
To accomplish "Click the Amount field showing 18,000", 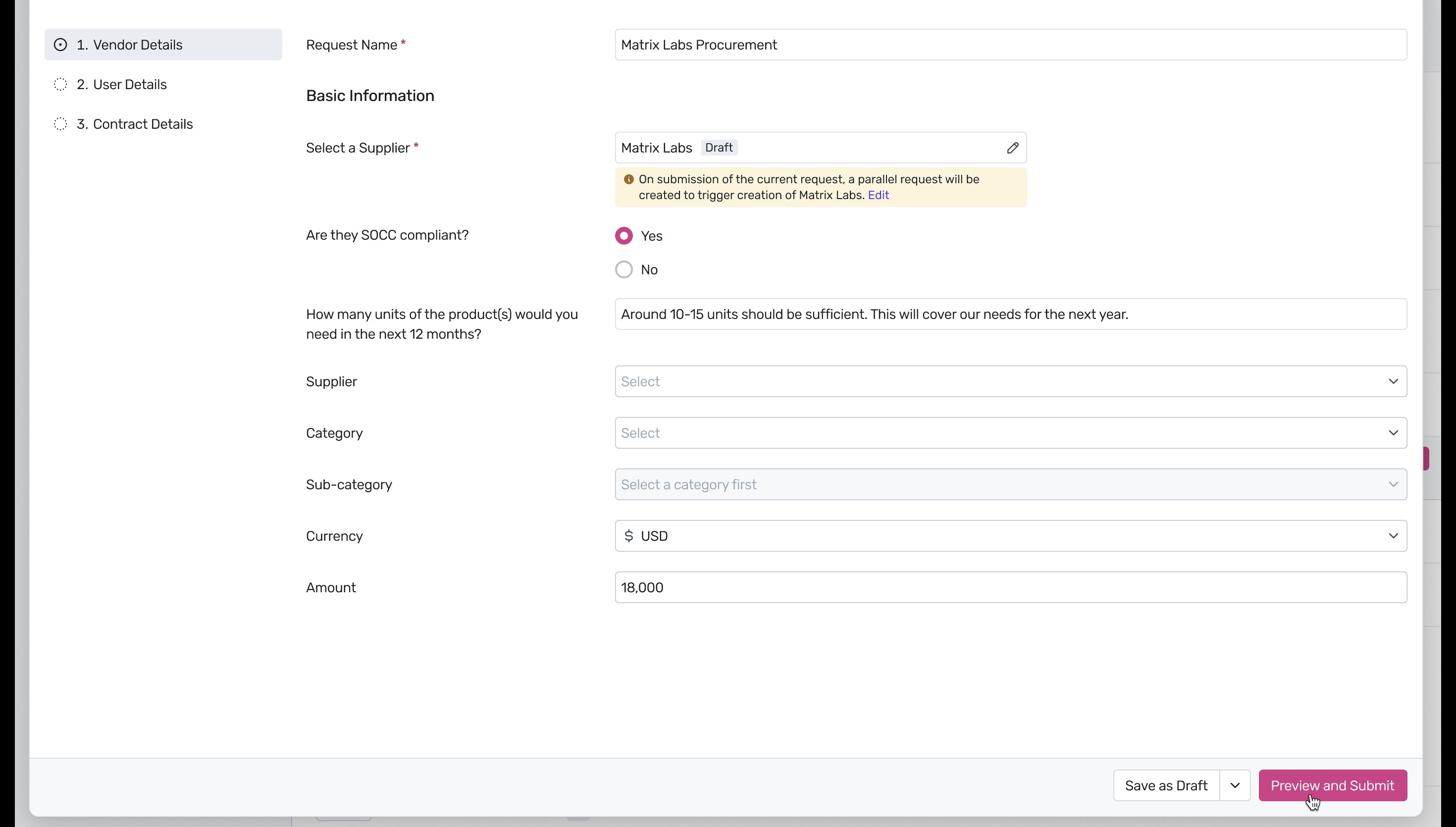I will [1011, 587].
